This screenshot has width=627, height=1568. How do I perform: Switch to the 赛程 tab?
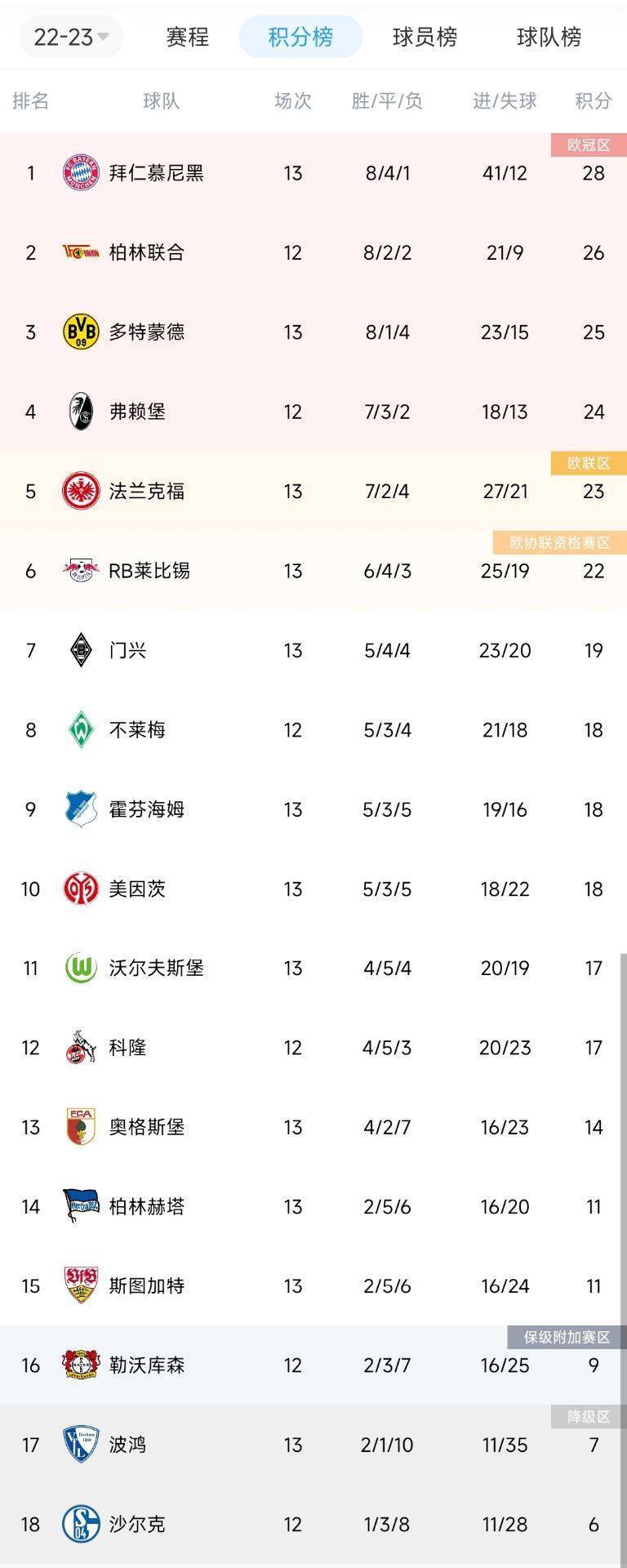pos(188,37)
